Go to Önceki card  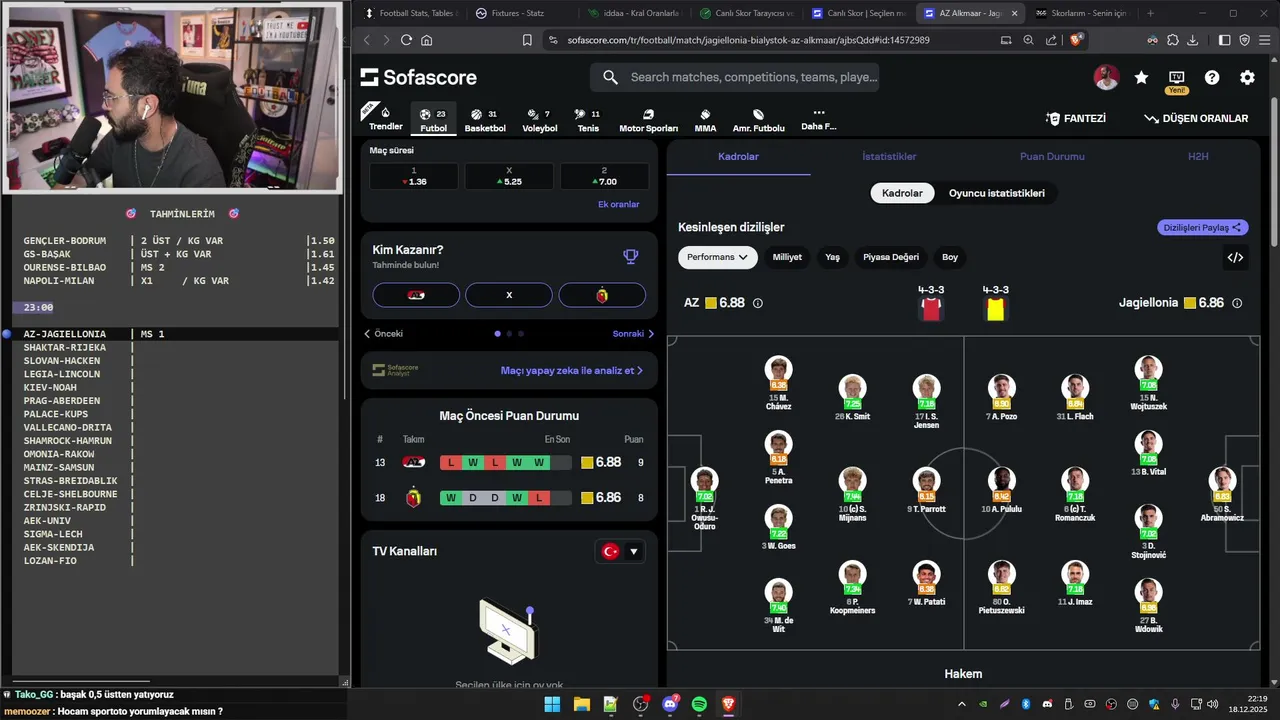(383, 334)
